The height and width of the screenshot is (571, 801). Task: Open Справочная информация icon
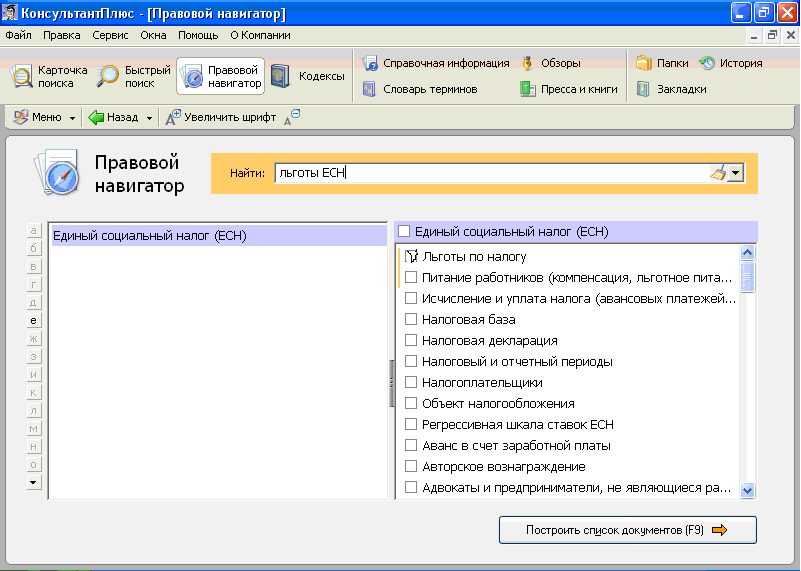pyautogui.click(x=370, y=63)
